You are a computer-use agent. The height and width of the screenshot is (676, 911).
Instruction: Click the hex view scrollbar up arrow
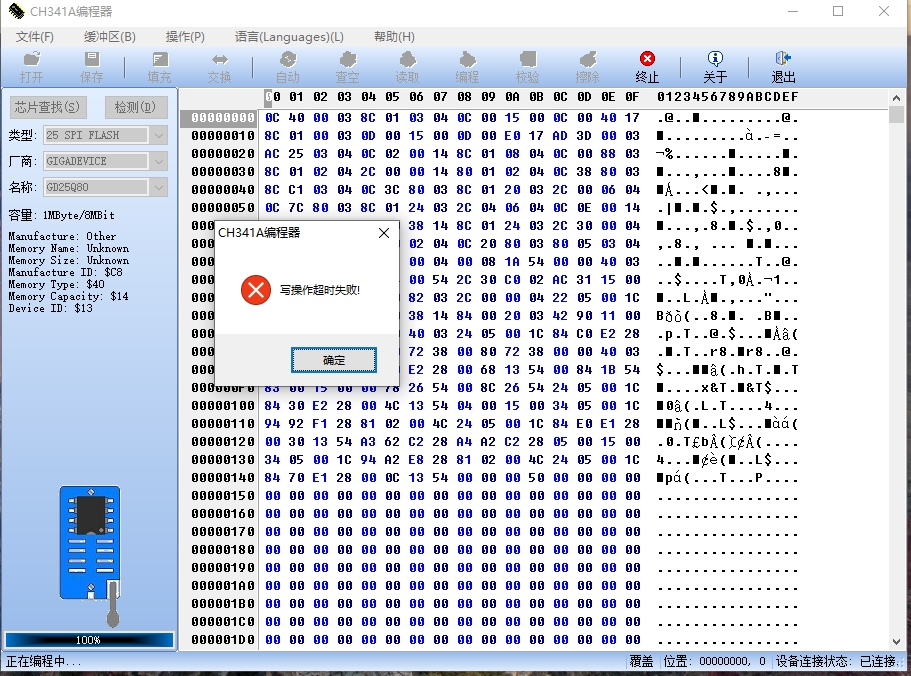(896, 98)
